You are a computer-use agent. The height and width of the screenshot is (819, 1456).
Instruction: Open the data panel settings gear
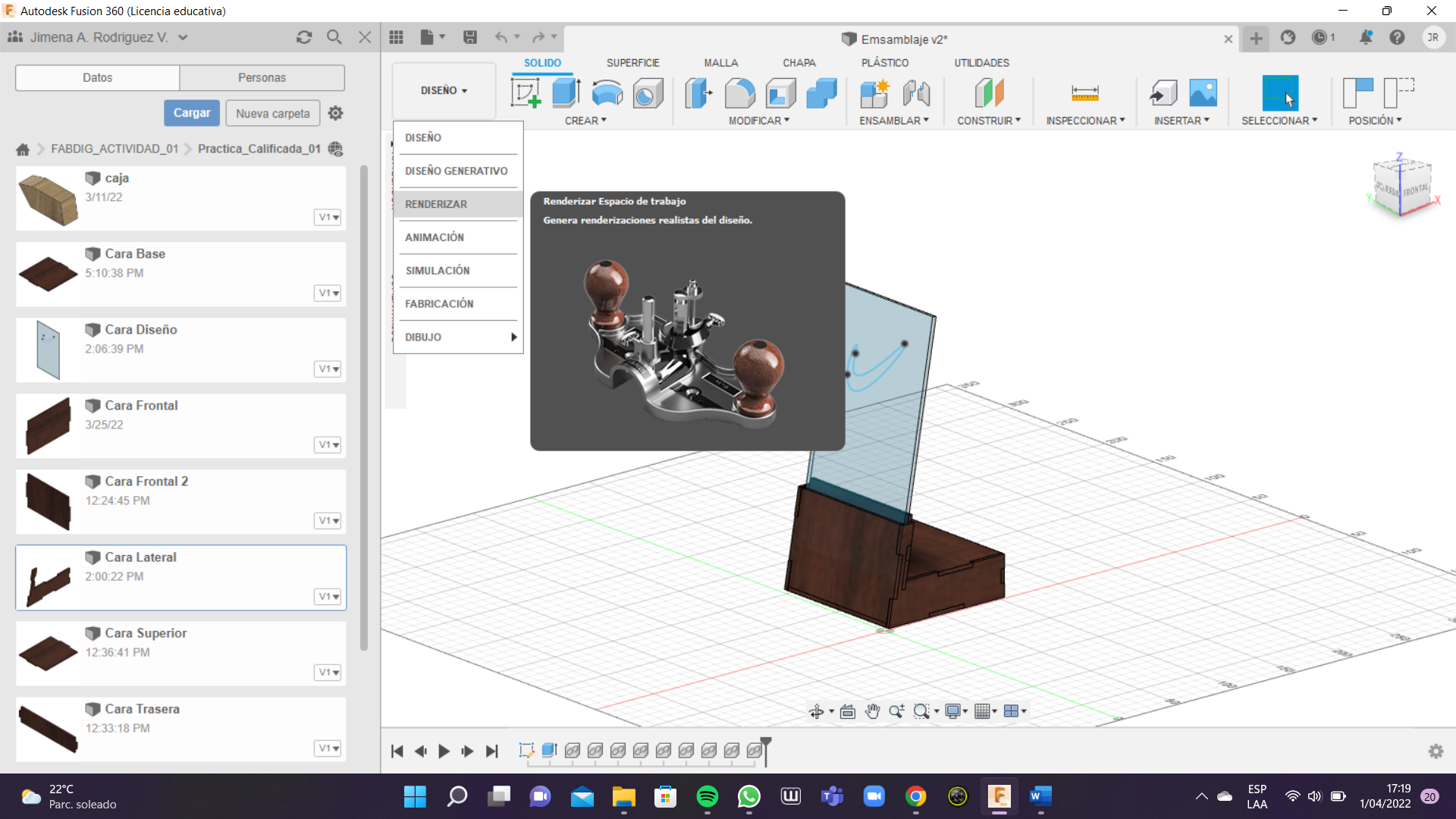[335, 113]
